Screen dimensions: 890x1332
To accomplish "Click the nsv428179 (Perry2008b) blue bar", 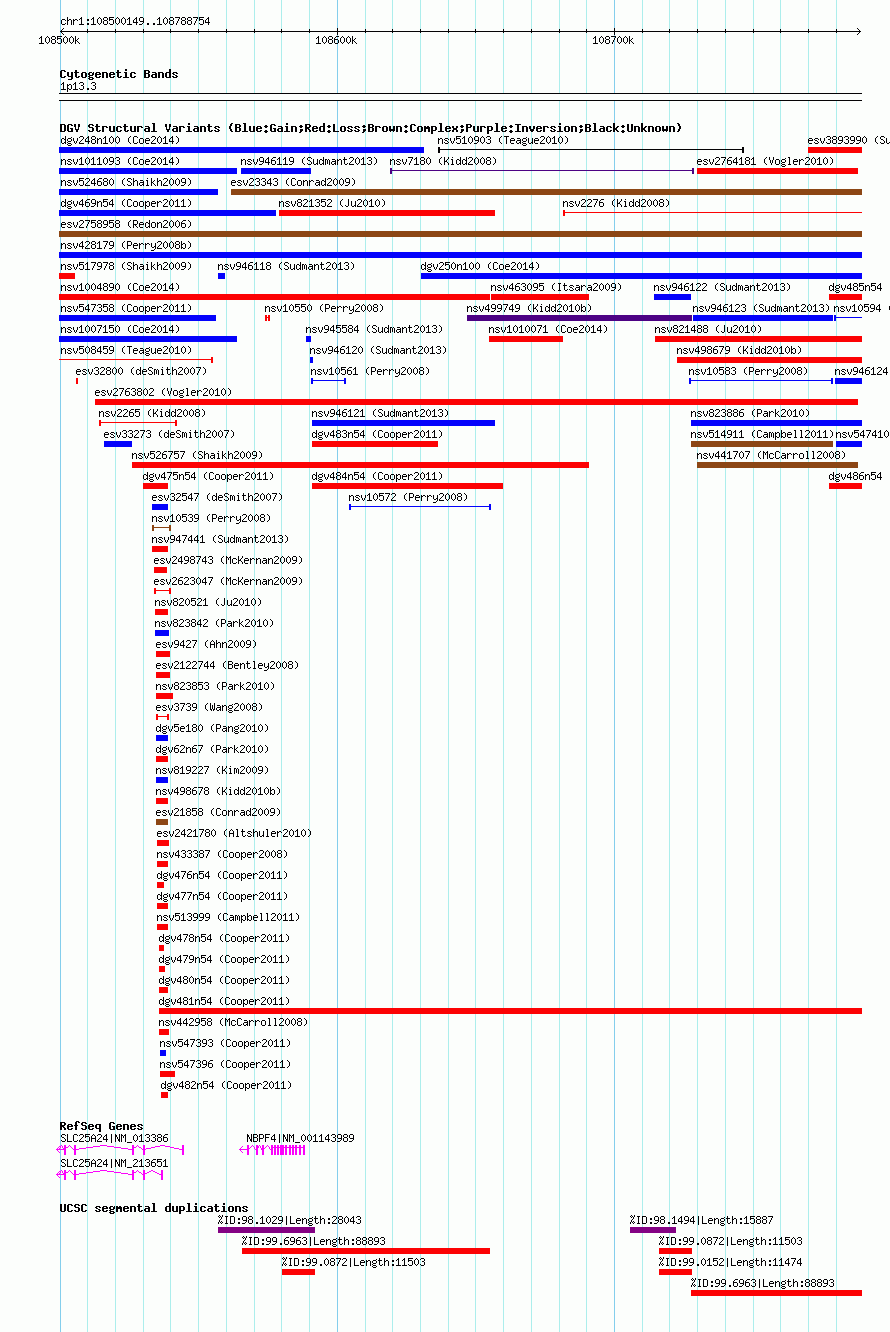I will click(460, 255).
